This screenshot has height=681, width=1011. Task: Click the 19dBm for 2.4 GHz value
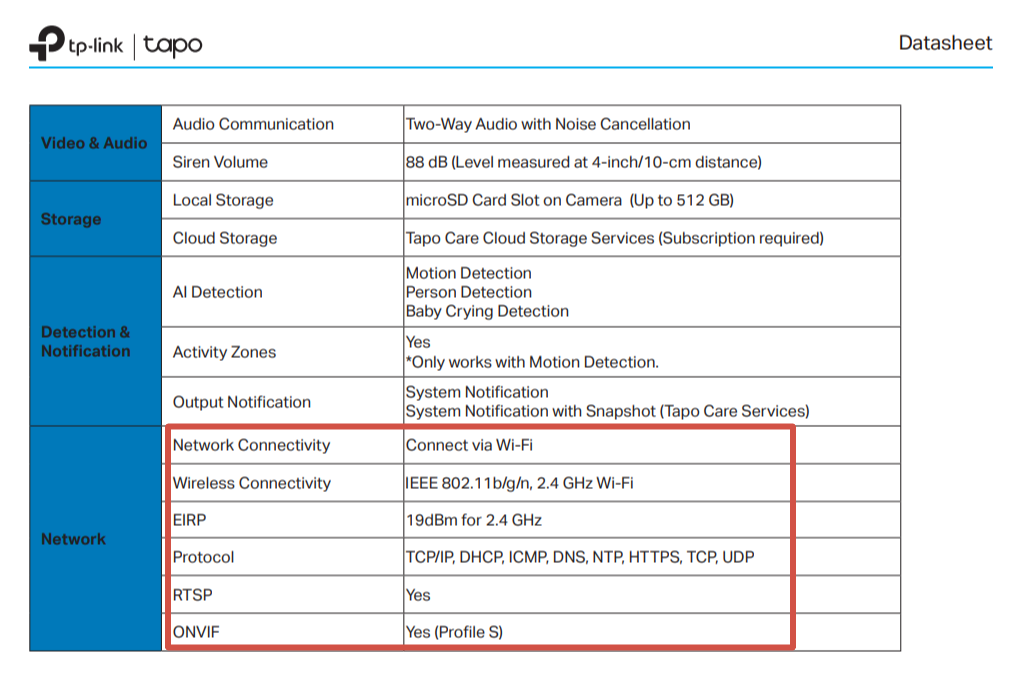[474, 520]
